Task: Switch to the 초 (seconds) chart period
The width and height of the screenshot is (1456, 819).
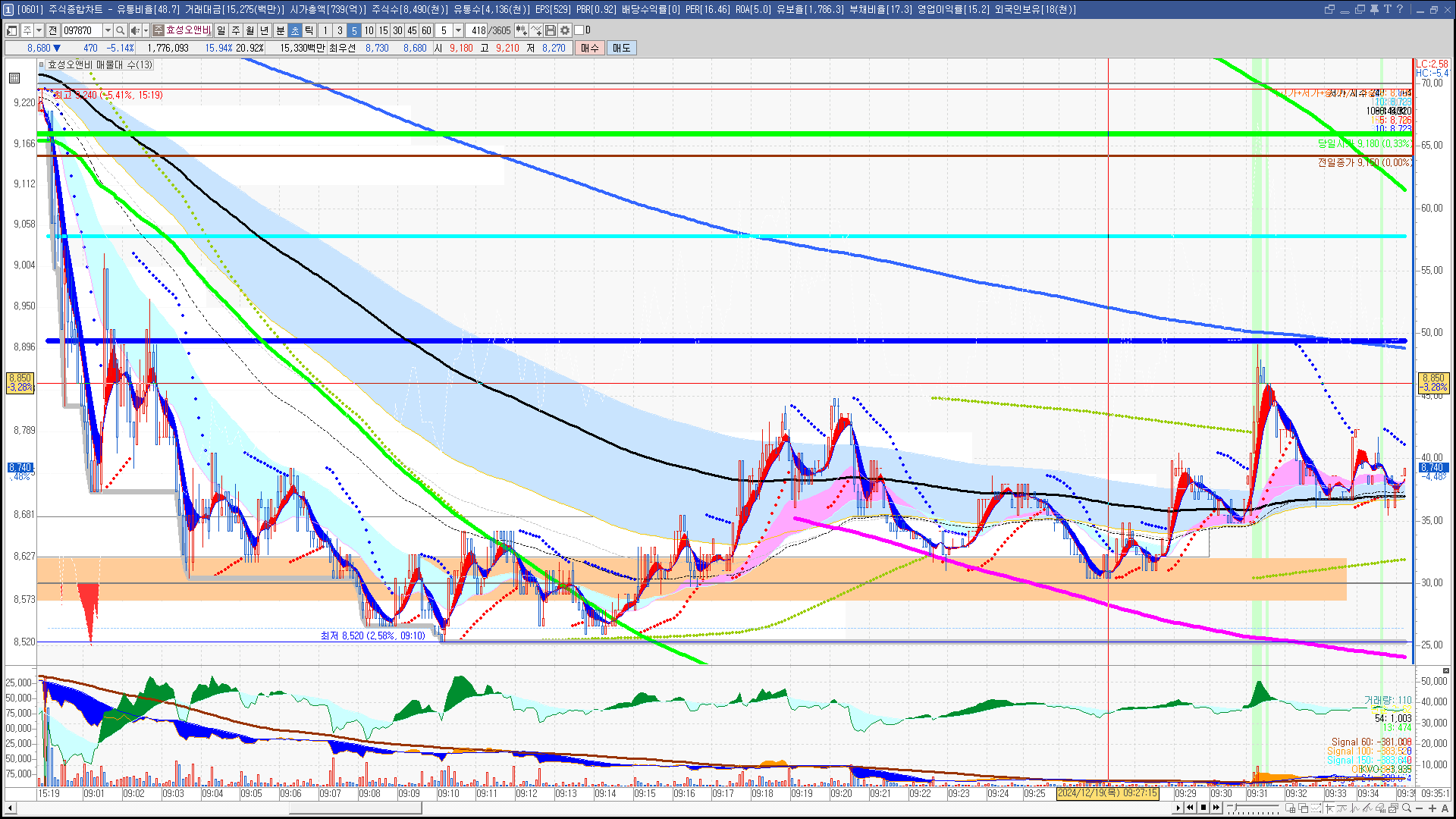Action: (295, 30)
